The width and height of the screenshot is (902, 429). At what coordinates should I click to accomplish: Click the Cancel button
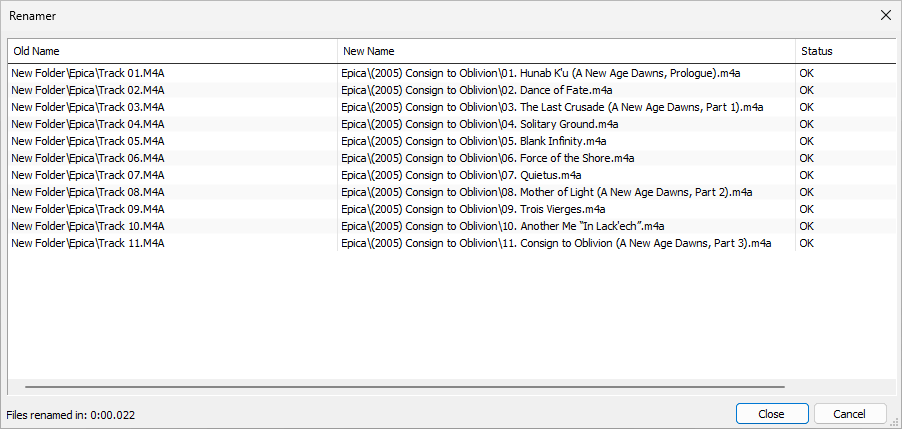[850, 414]
